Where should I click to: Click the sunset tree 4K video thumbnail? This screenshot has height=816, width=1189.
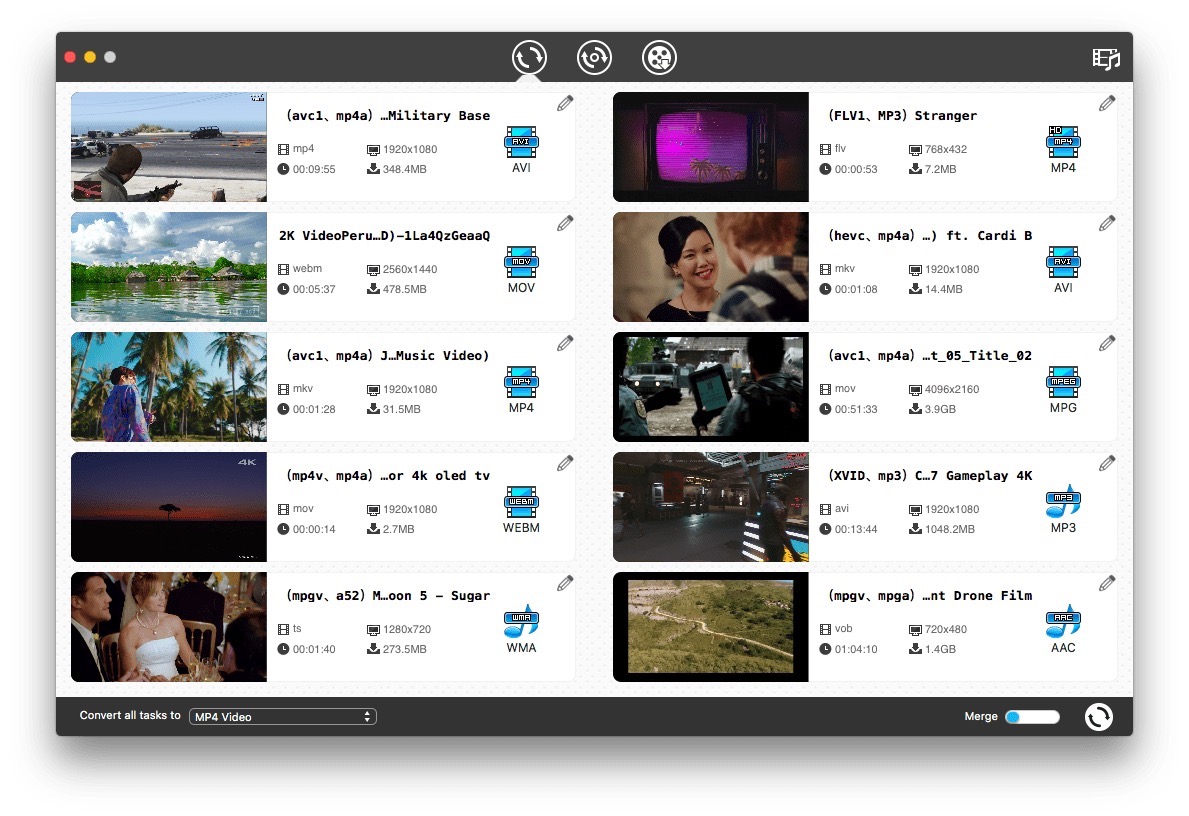169,507
